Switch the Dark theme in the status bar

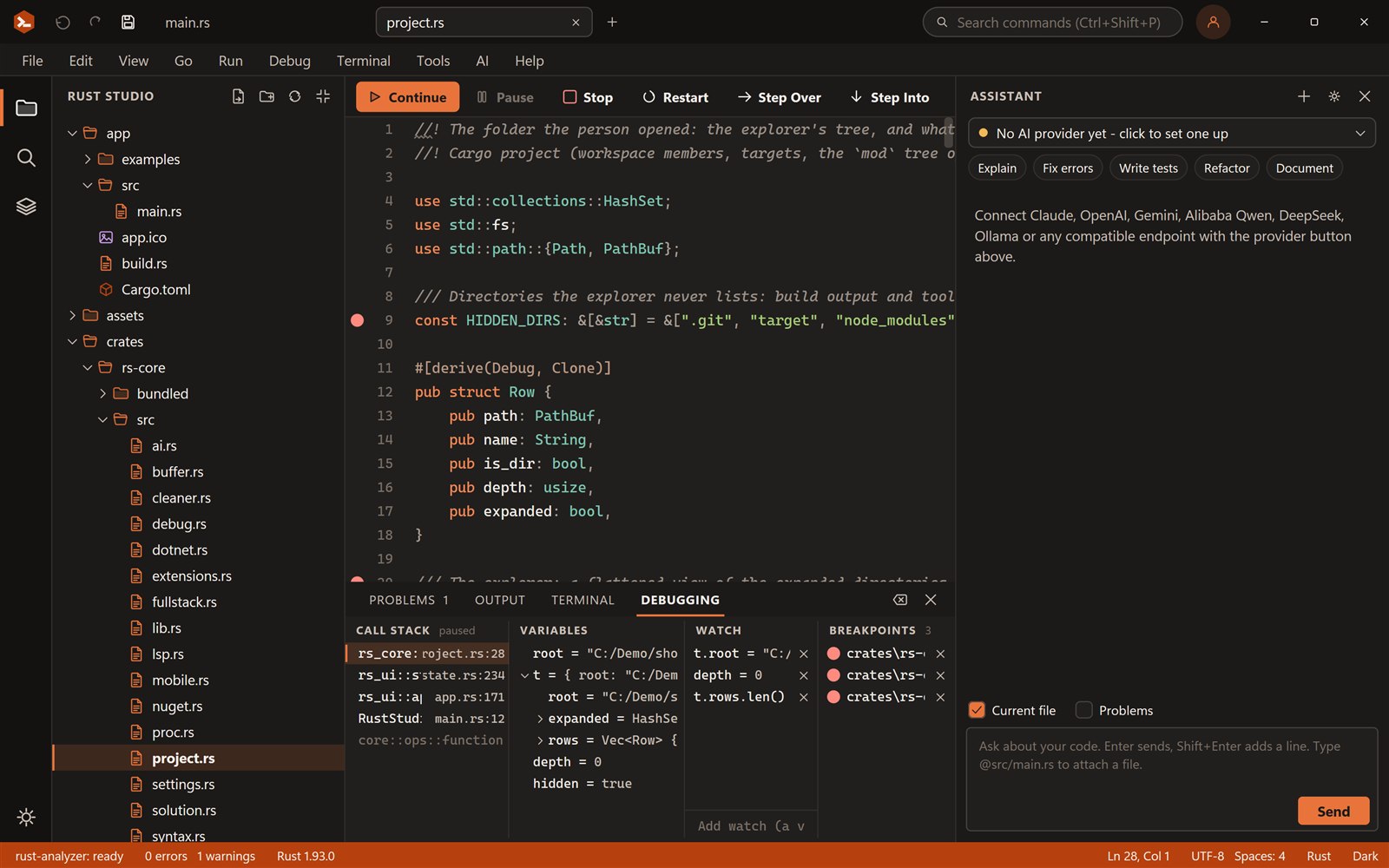1365,856
